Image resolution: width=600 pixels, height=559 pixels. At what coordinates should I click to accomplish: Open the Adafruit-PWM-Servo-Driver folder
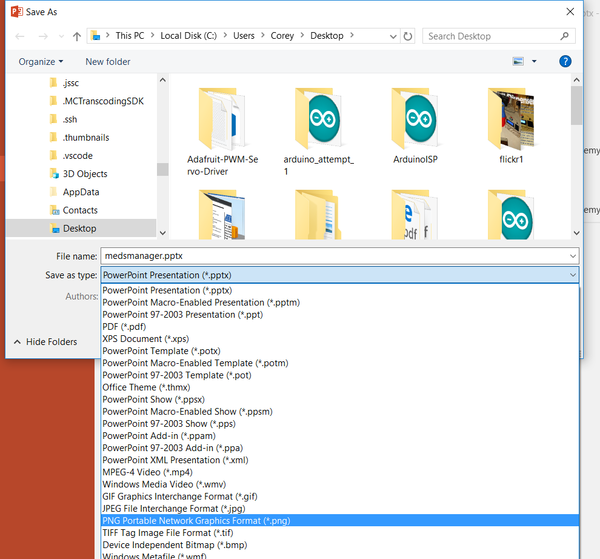(222, 132)
